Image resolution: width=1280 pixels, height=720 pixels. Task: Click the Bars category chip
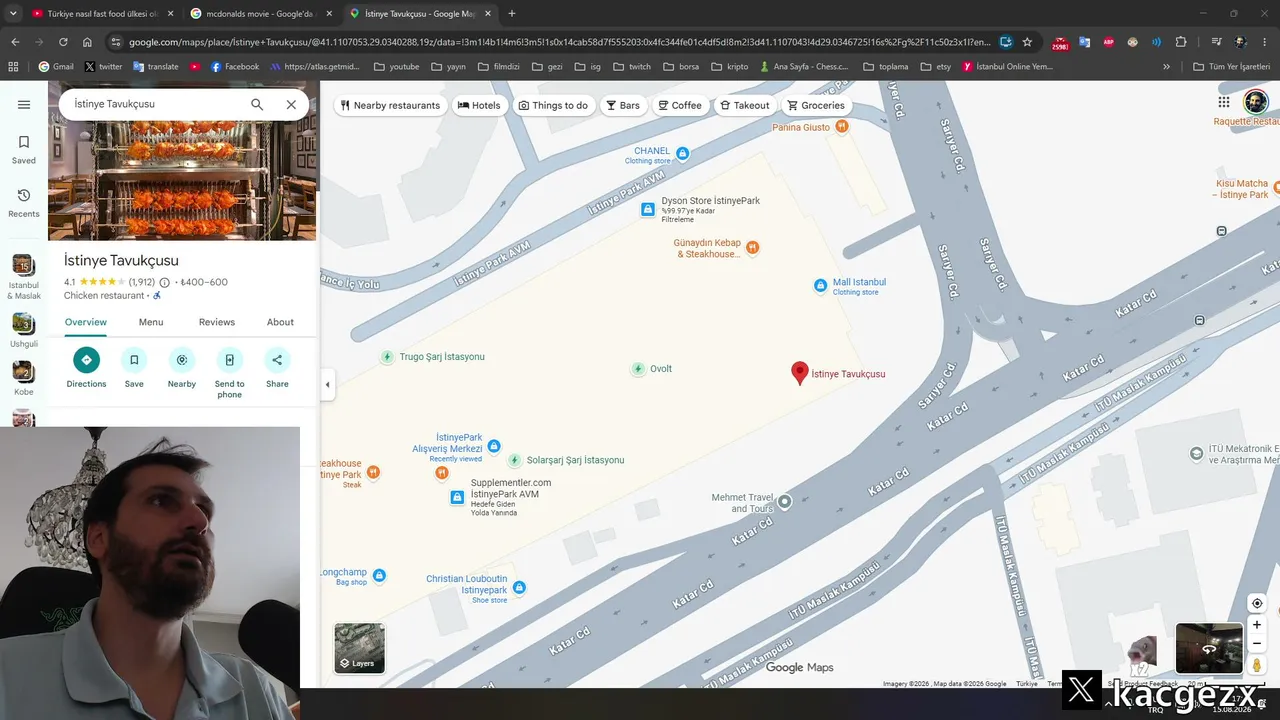click(622, 105)
